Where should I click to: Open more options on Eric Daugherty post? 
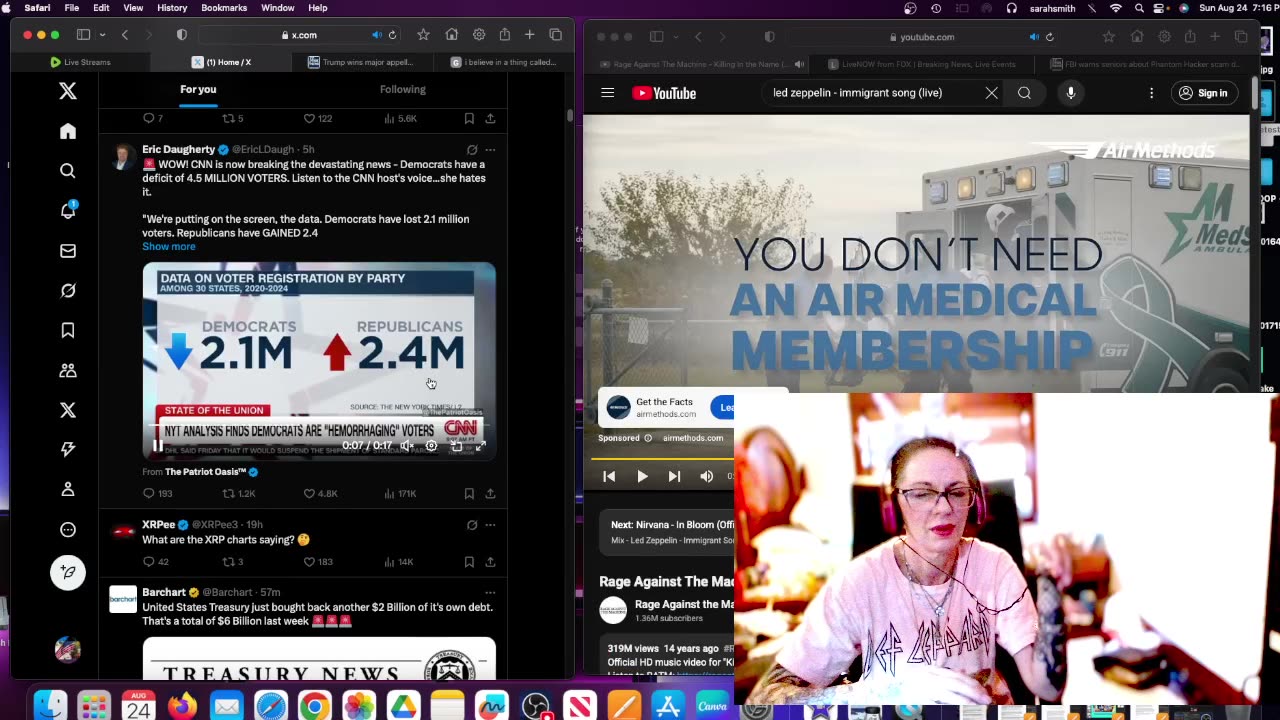point(490,150)
